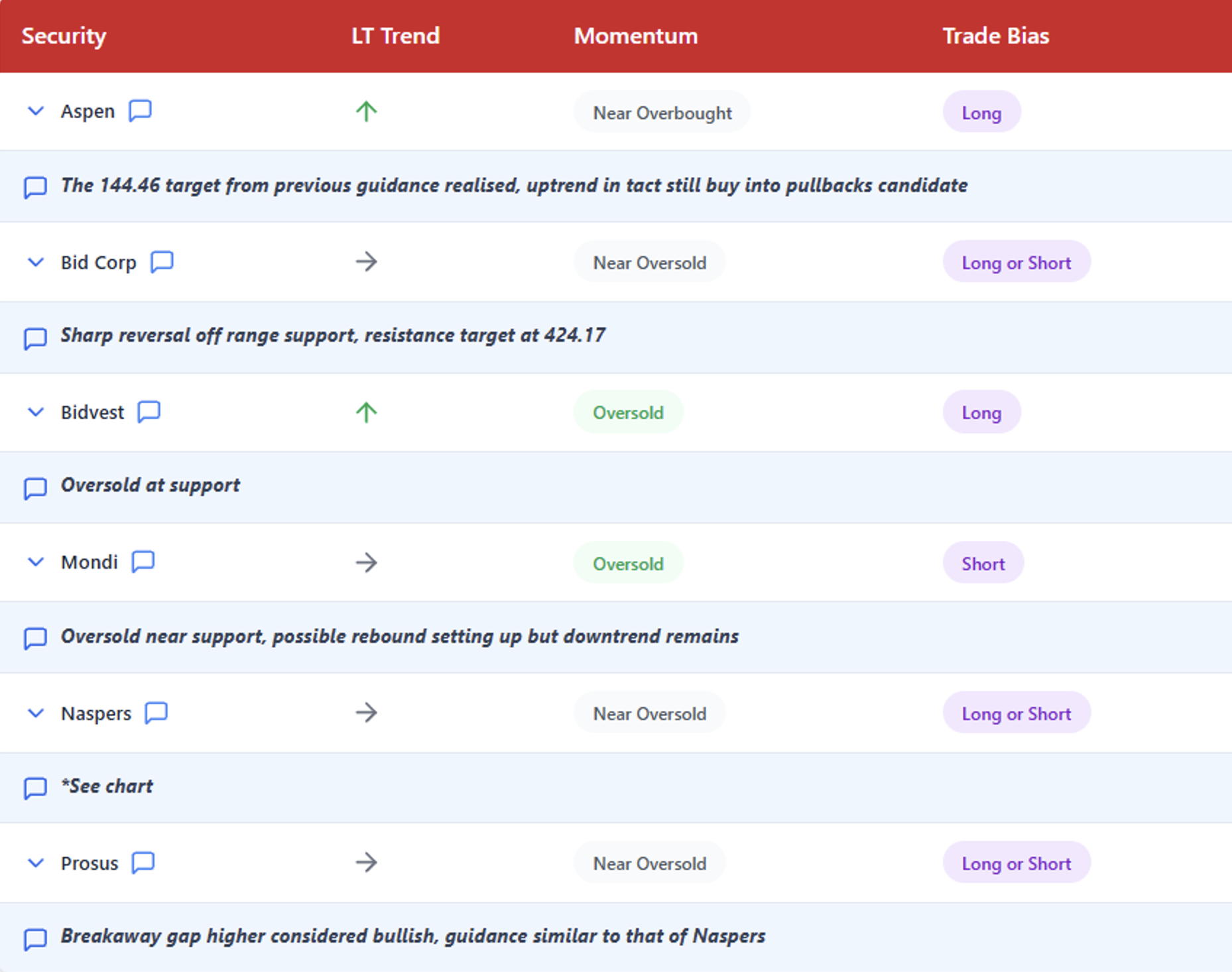Click the 'Short' trade bias badge for Mondi
The height and width of the screenshot is (972, 1232).
pos(983,563)
